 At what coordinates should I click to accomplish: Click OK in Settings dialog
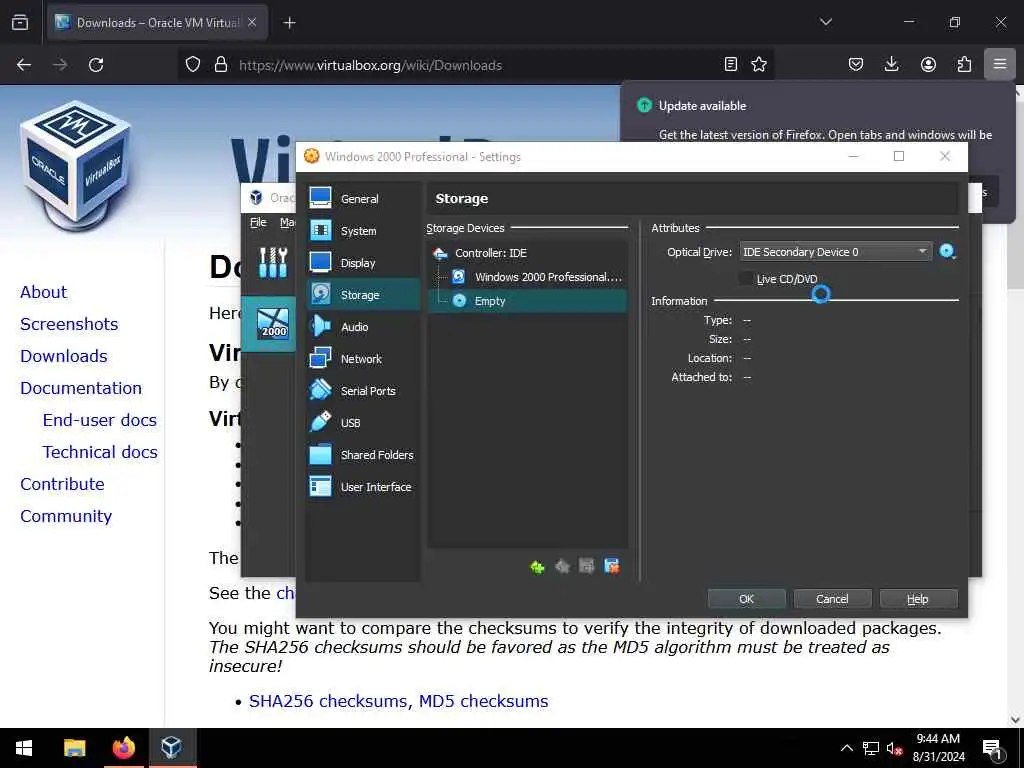point(746,599)
